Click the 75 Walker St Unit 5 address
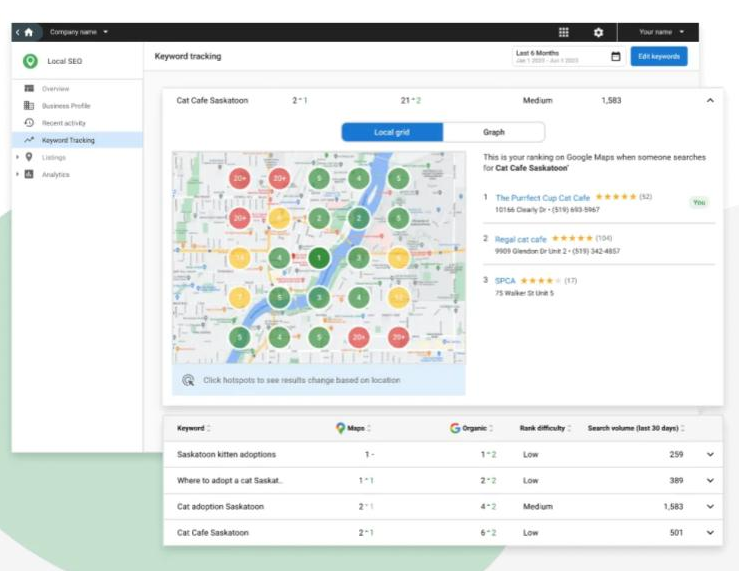 (524, 293)
